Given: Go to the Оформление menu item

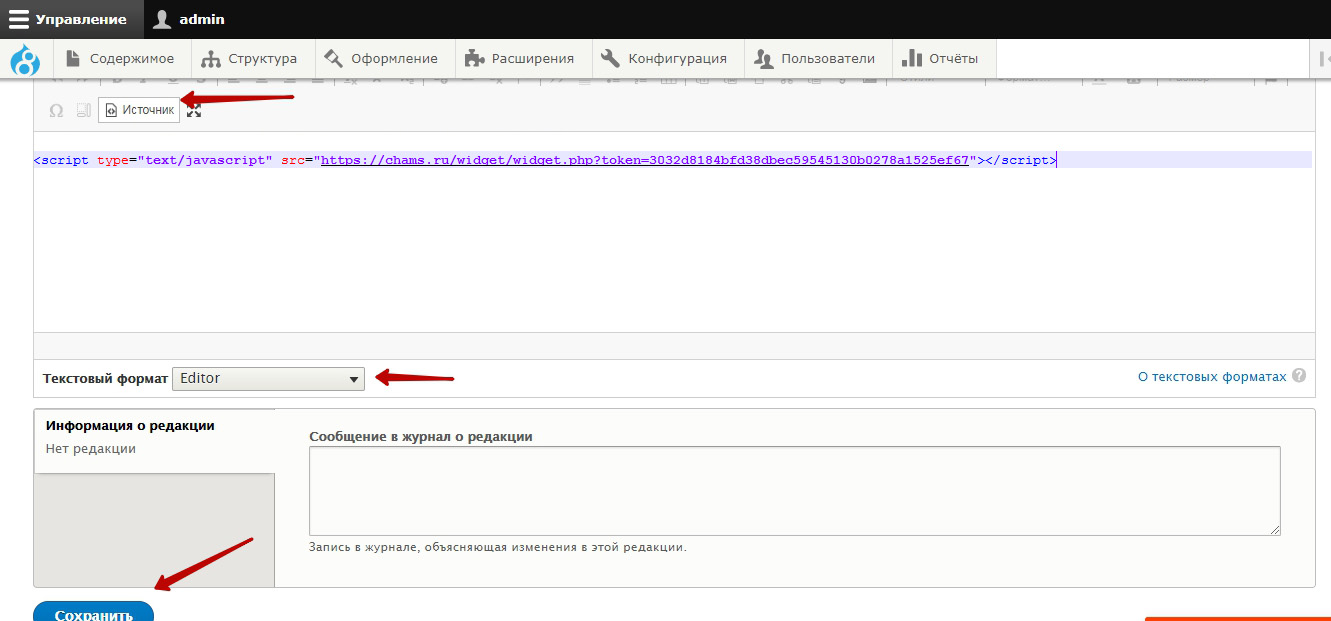Looking at the screenshot, I should pyautogui.click(x=382, y=59).
